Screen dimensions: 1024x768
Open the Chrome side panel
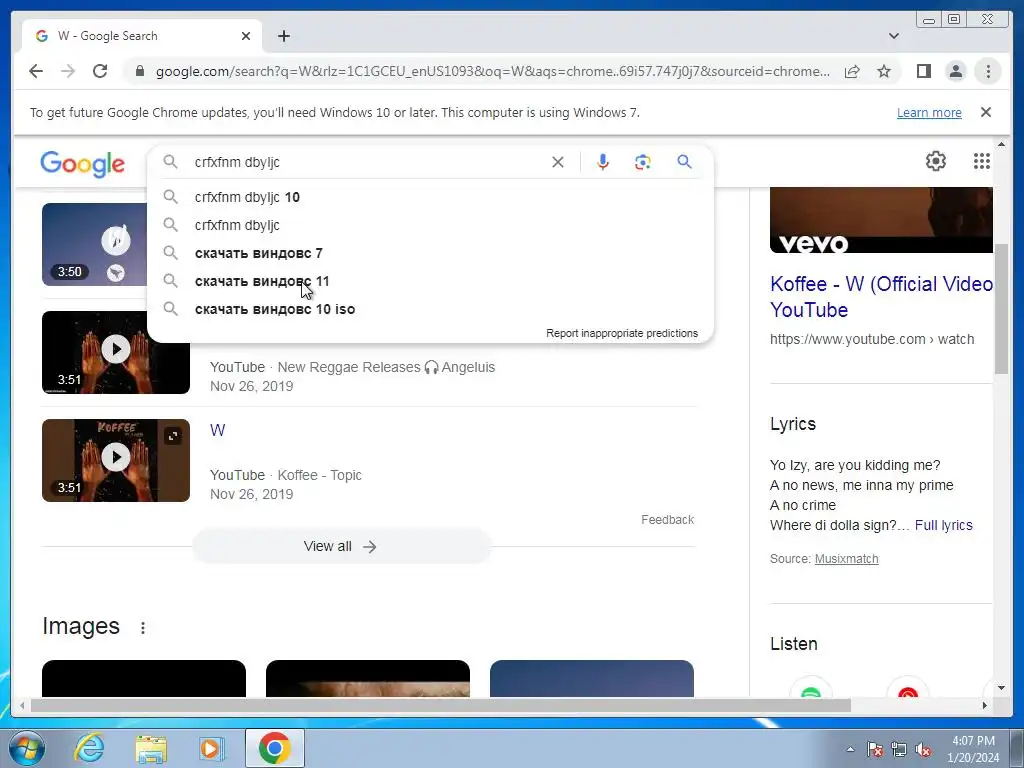pyautogui.click(x=923, y=71)
